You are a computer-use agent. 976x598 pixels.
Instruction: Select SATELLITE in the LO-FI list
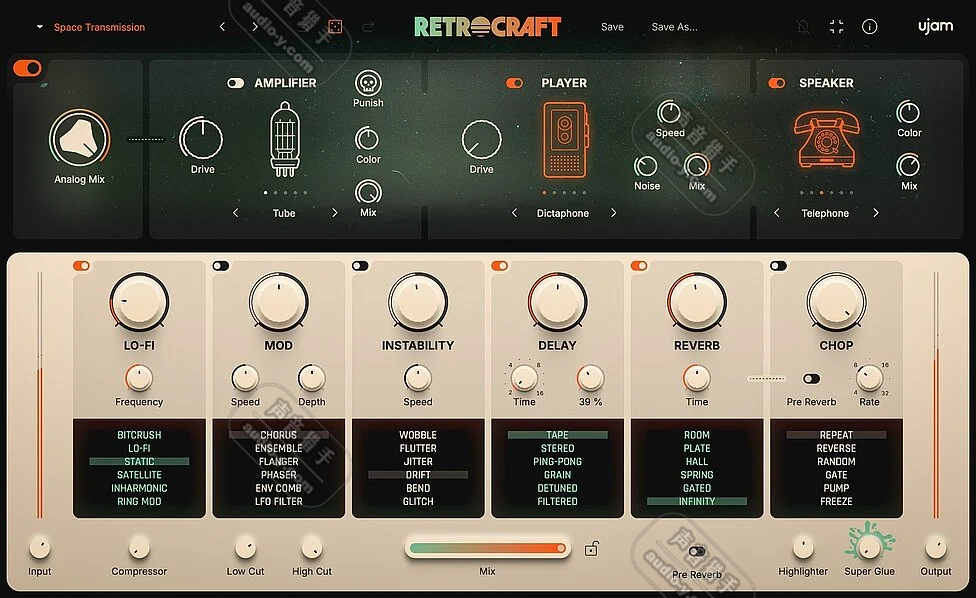click(x=139, y=475)
